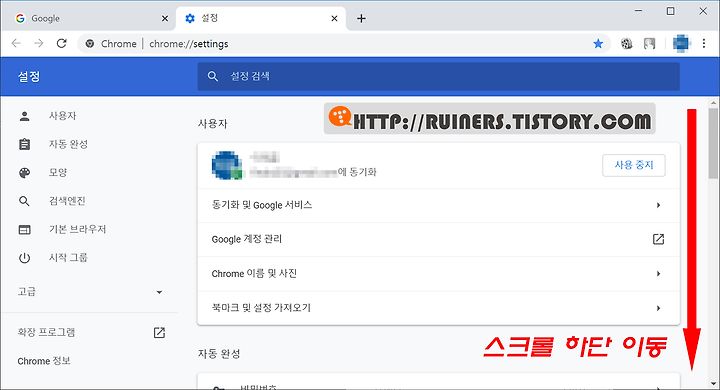Click the 고급 label in sidebar
The height and width of the screenshot is (390, 720).
[x=27, y=292]
